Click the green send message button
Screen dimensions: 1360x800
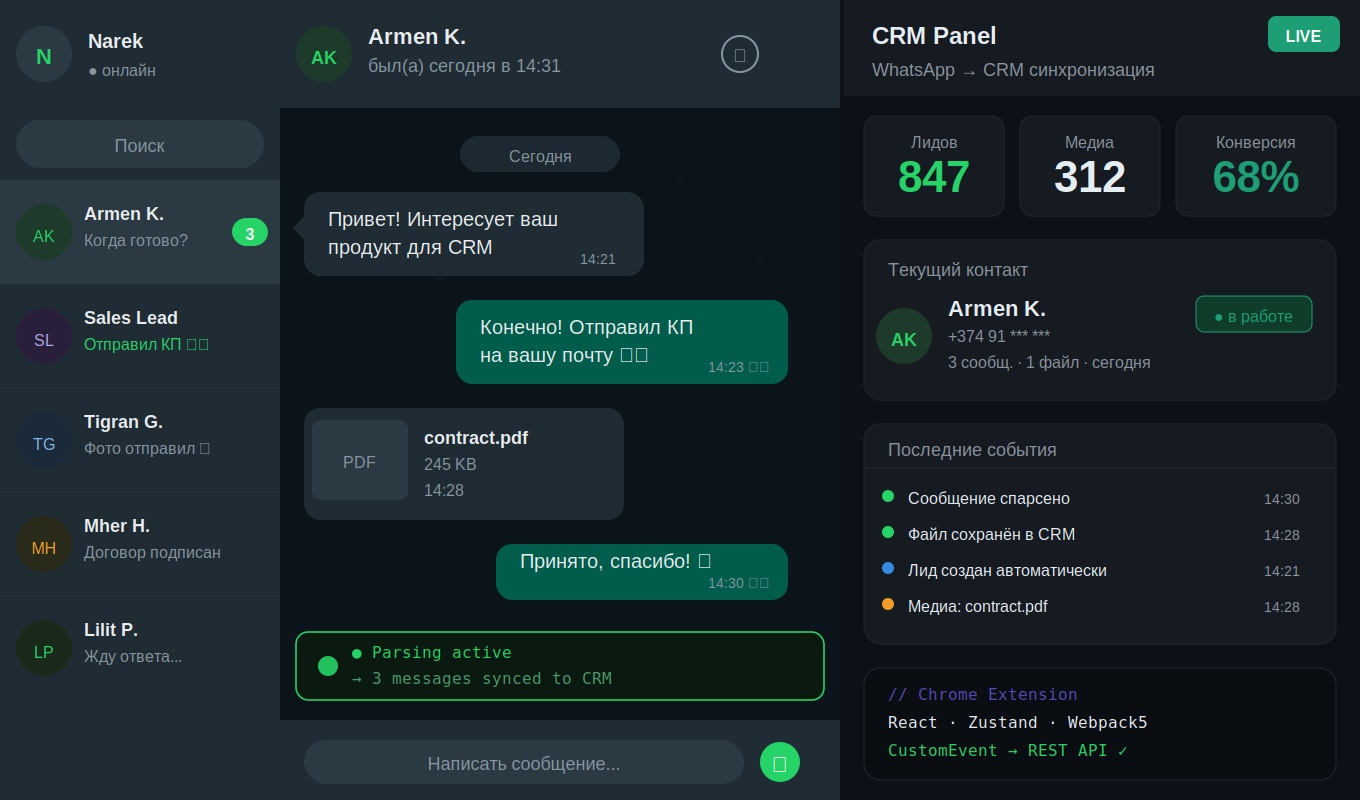(x=780, y=762)
